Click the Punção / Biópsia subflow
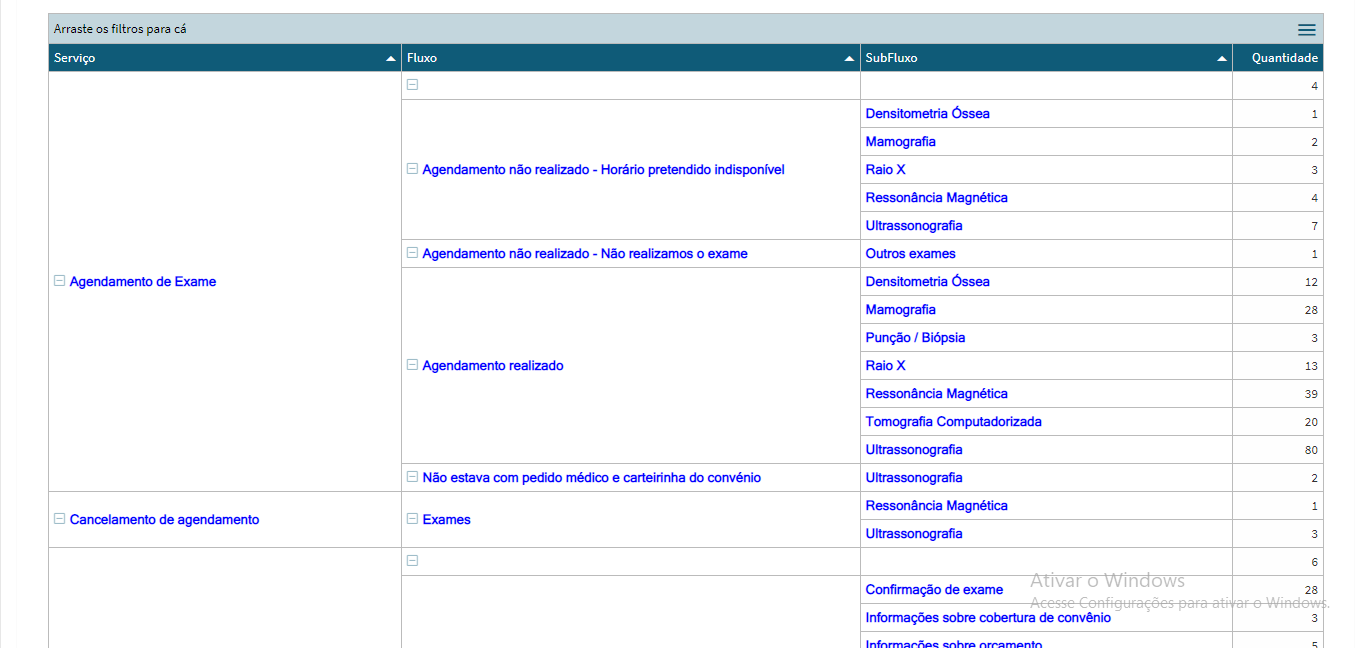Image resolution: width=1365 pixels, height=648 pixels. (916, 338)
